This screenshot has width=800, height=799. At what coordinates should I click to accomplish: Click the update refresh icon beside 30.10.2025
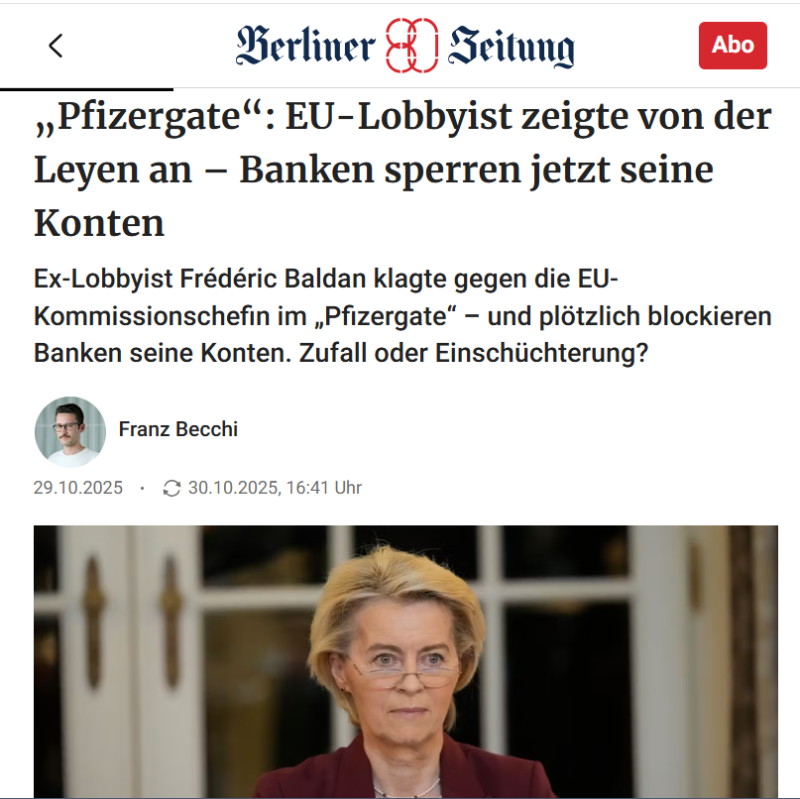point(171,488)
